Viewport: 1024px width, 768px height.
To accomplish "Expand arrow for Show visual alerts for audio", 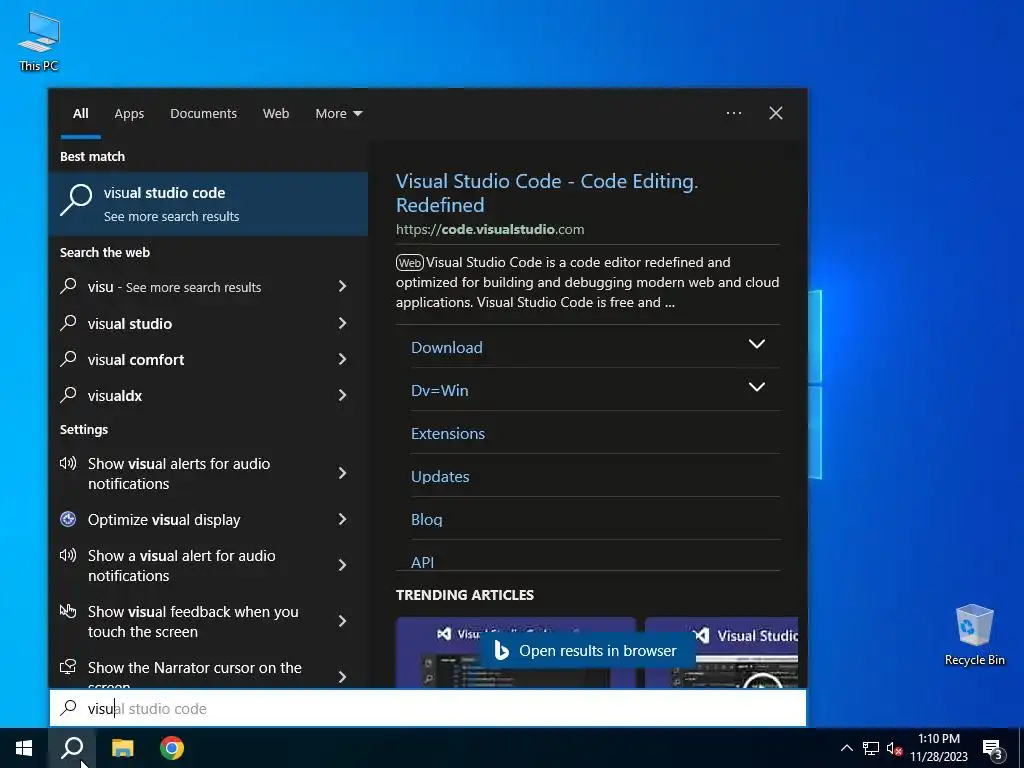I will [x=342, y=473].
